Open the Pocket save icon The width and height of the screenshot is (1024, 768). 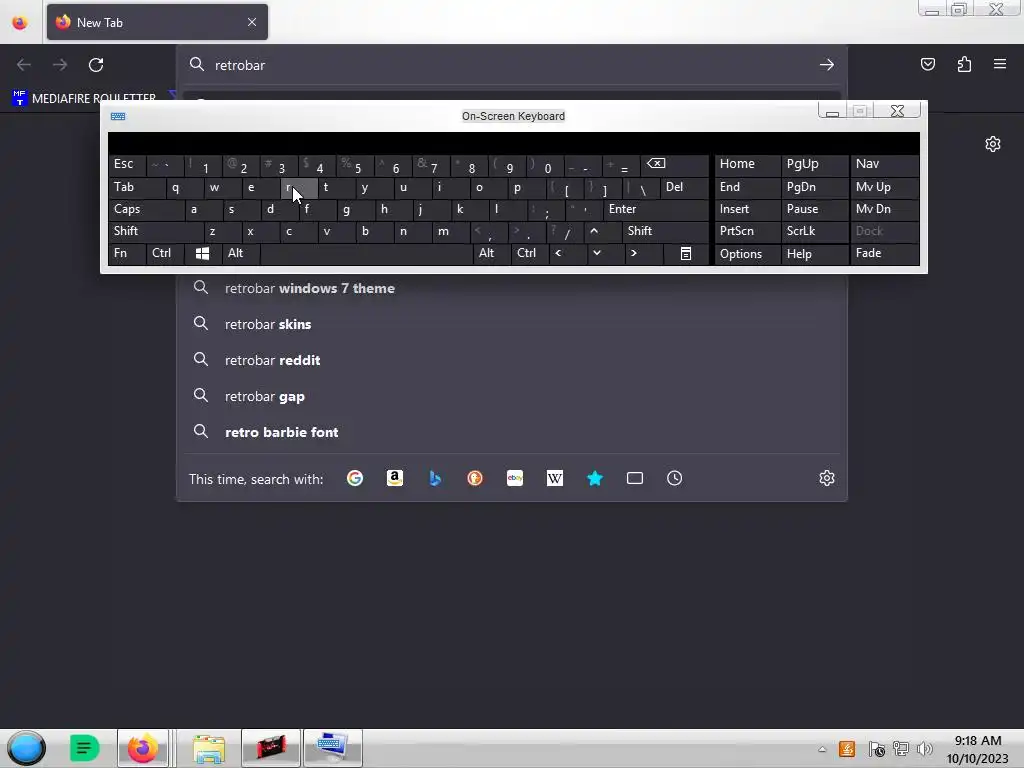(x=928, y=64)
